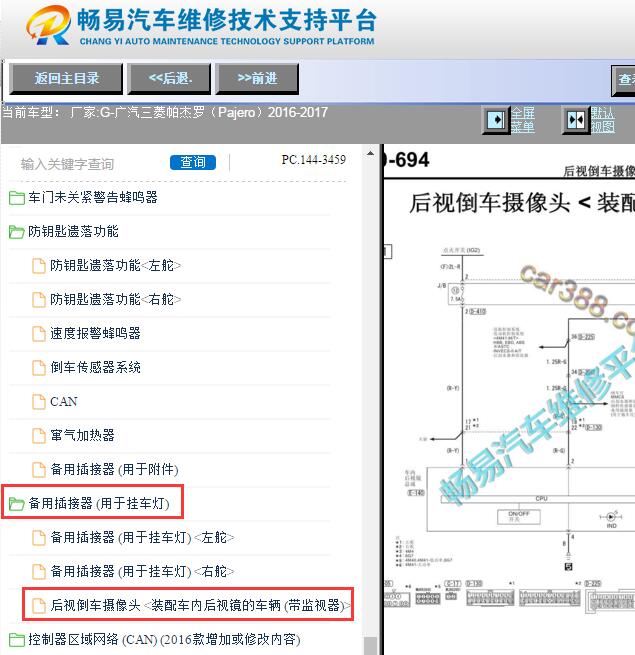The image size is (635, 655).
Task: Click document icon beside 备用插接器 (用于附件)
Action: (39, 470)
